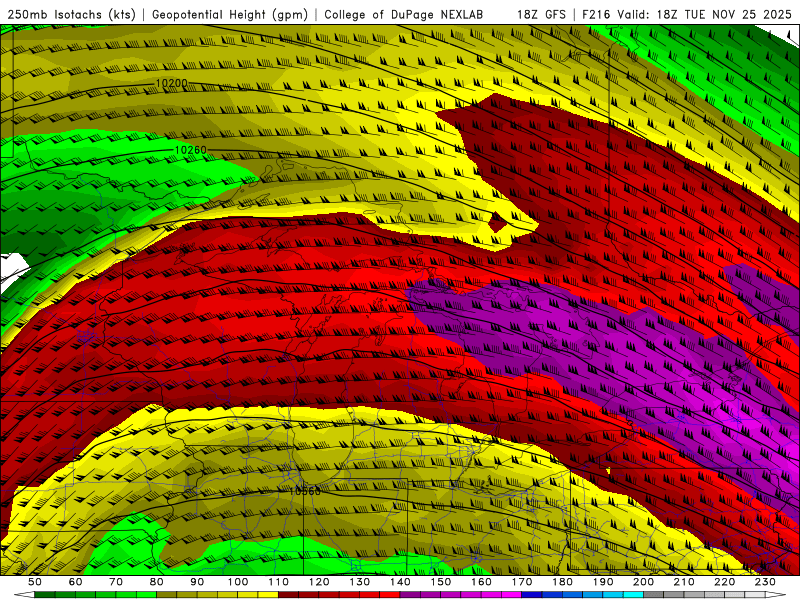The image size is (800, 600).
Task: Click the 80 label on the color scale
Action: click(157, 582)
